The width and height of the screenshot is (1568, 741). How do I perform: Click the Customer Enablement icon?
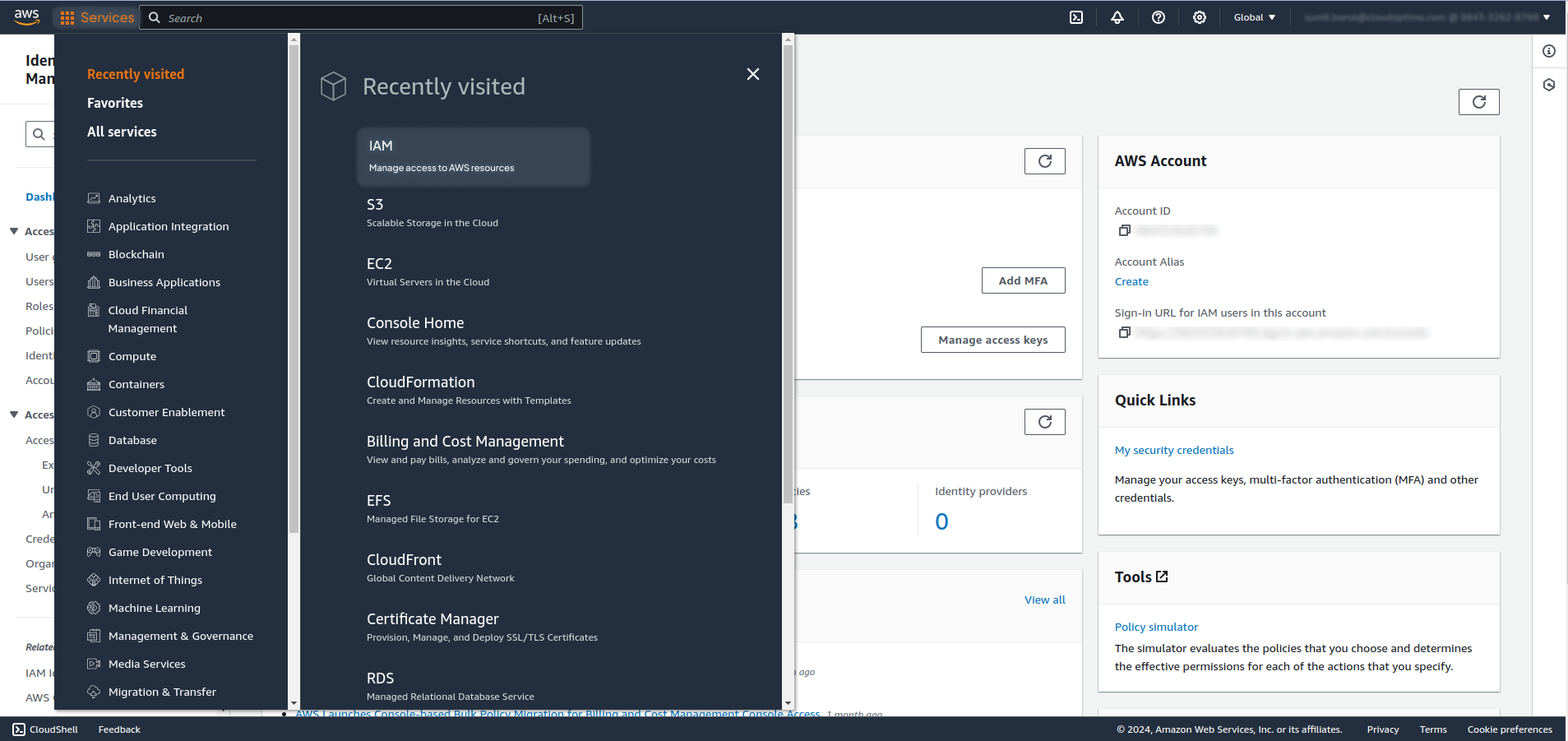pos(94,412)
